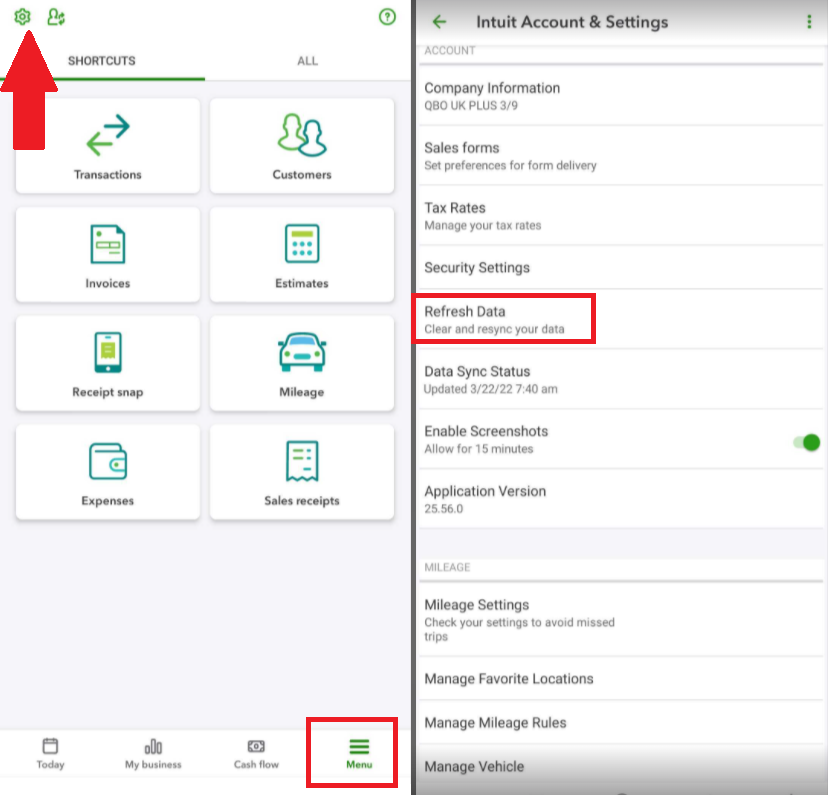Open Sales forms preferences
The image size is (828, 795).
[621, 156]
